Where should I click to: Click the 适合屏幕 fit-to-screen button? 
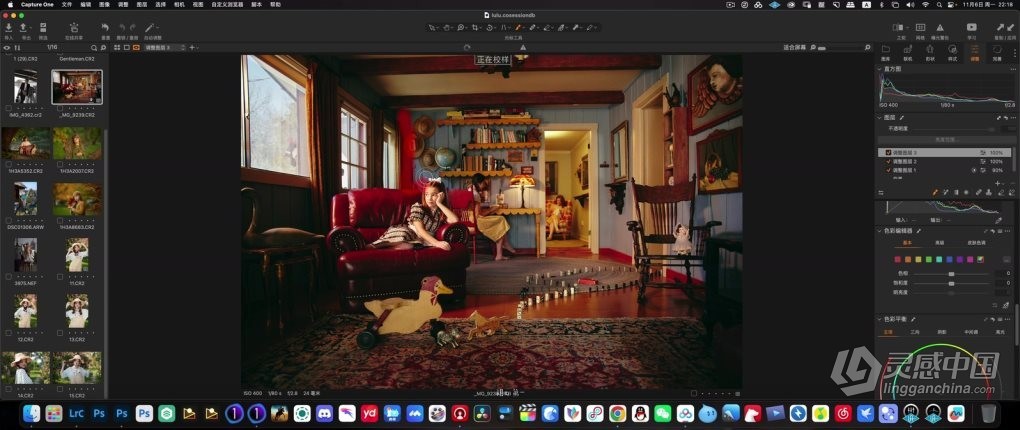pos(793,47)
